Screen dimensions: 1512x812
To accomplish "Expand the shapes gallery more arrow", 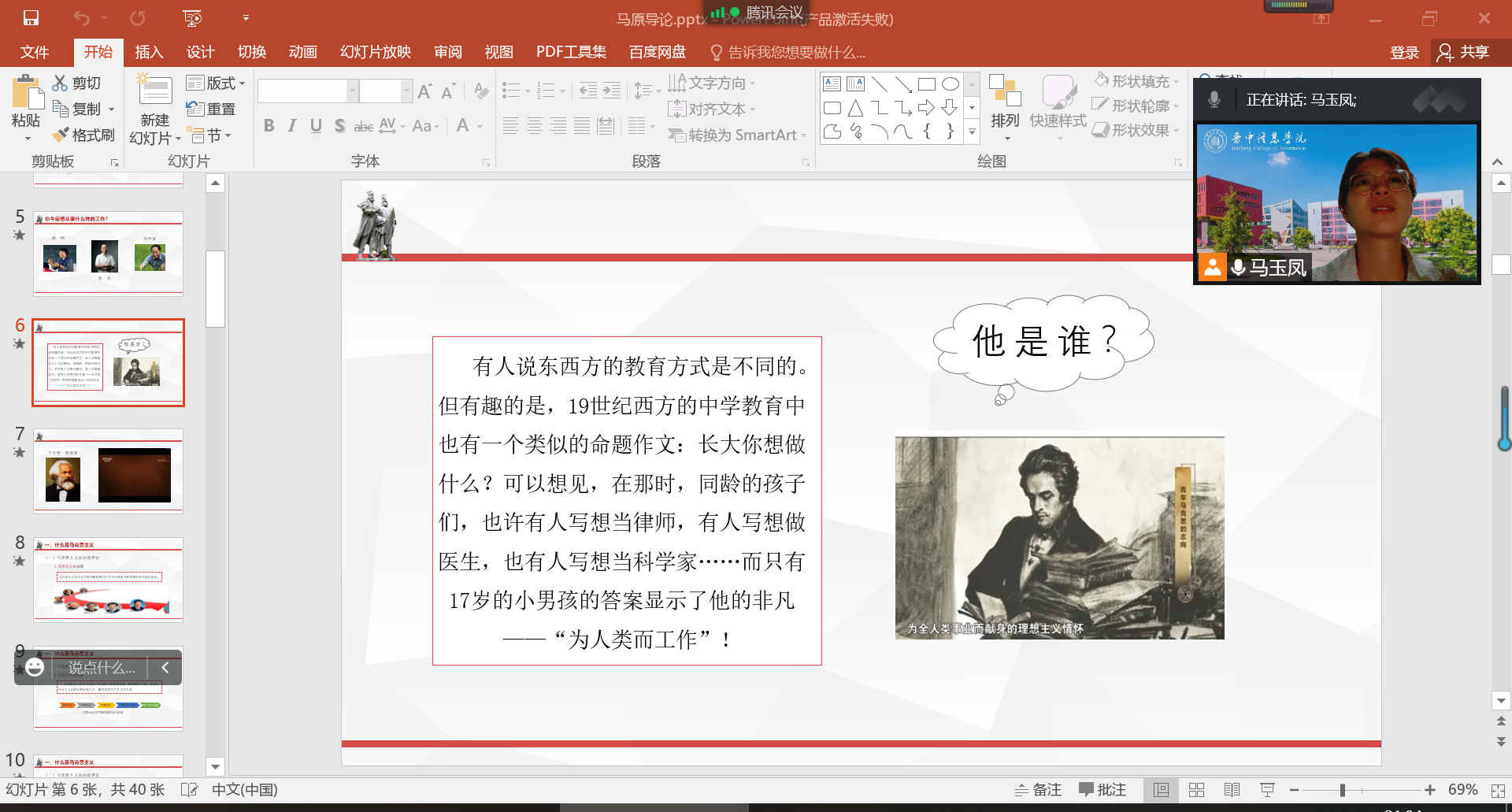I will 972,132.
